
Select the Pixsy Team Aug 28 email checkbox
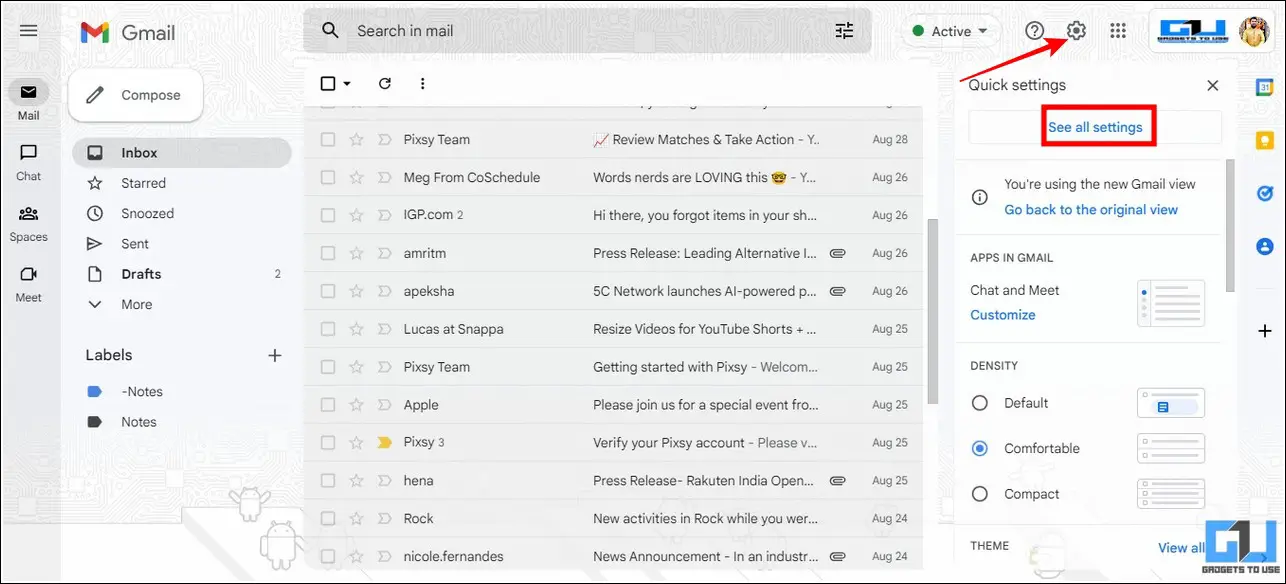pyautogui.click(x=328, y=140)
